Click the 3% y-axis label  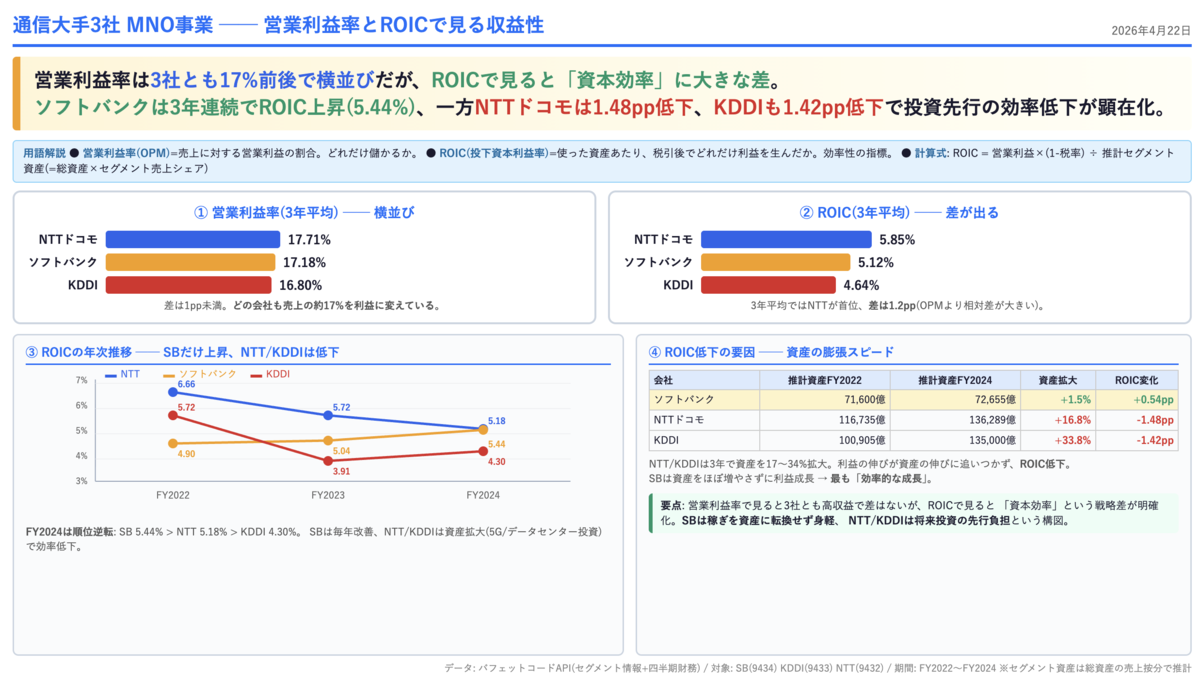tap(81, 481)
